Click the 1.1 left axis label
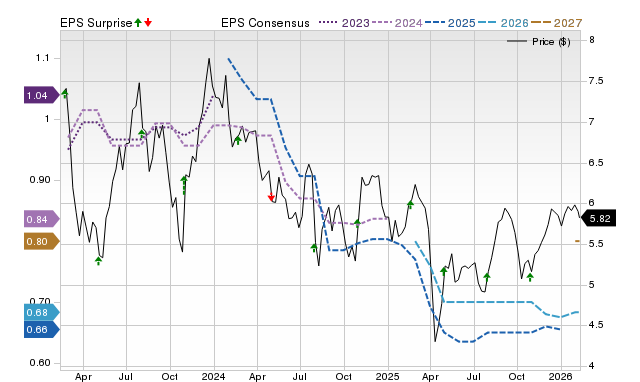 42,58
